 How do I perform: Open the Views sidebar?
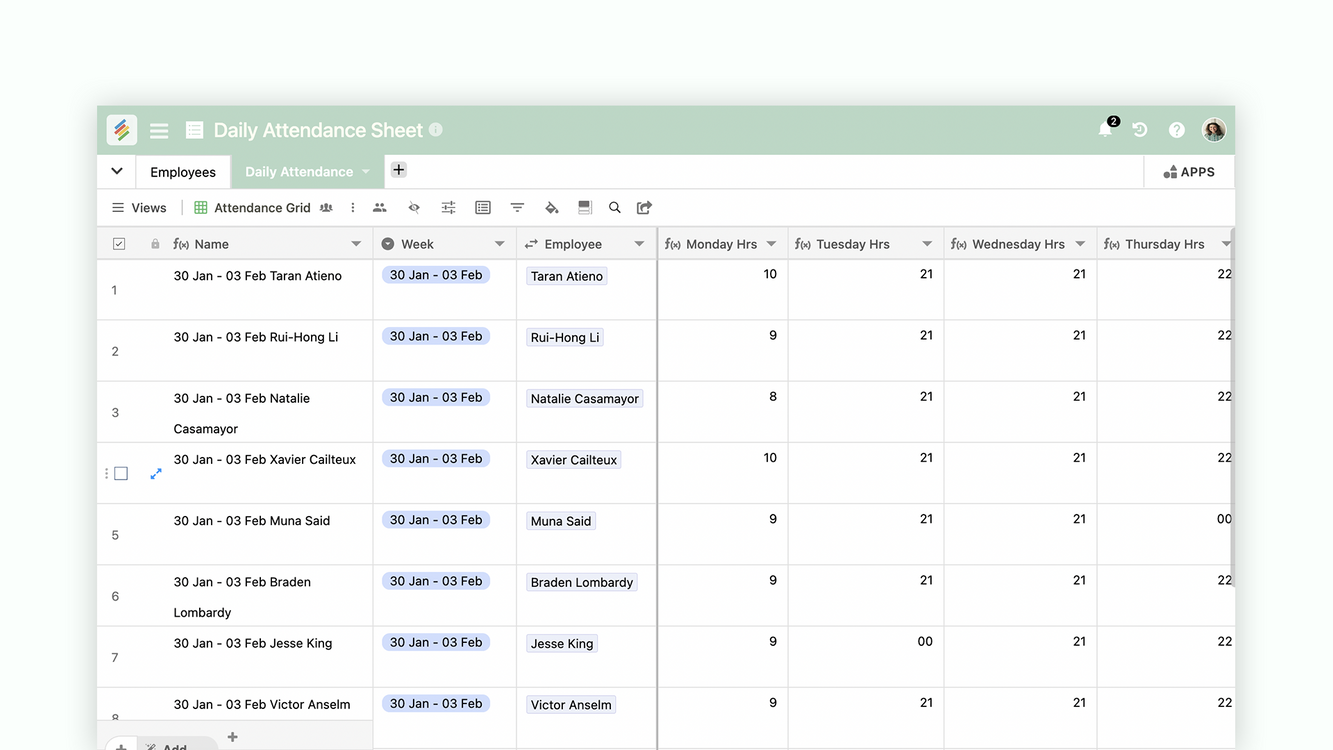tap(139, 208)
